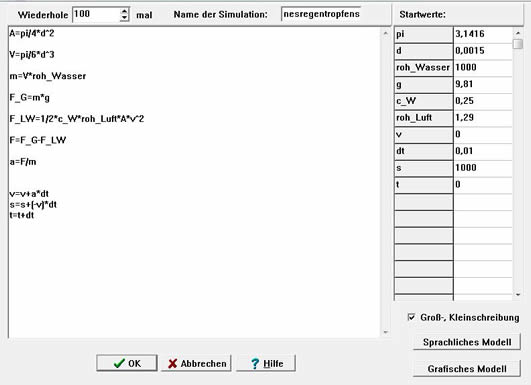
Task: Click the roh_Wasser variable name cell
Action: click(424, 67)
